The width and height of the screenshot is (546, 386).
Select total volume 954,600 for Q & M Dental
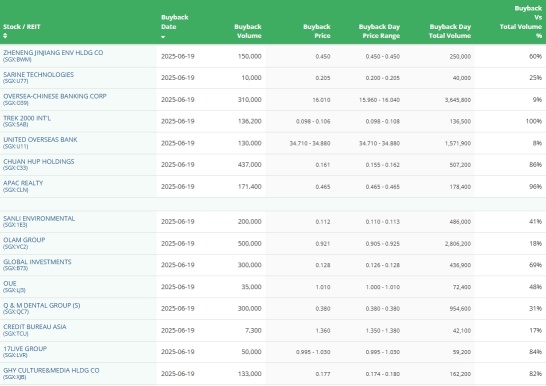pos(460,309)
